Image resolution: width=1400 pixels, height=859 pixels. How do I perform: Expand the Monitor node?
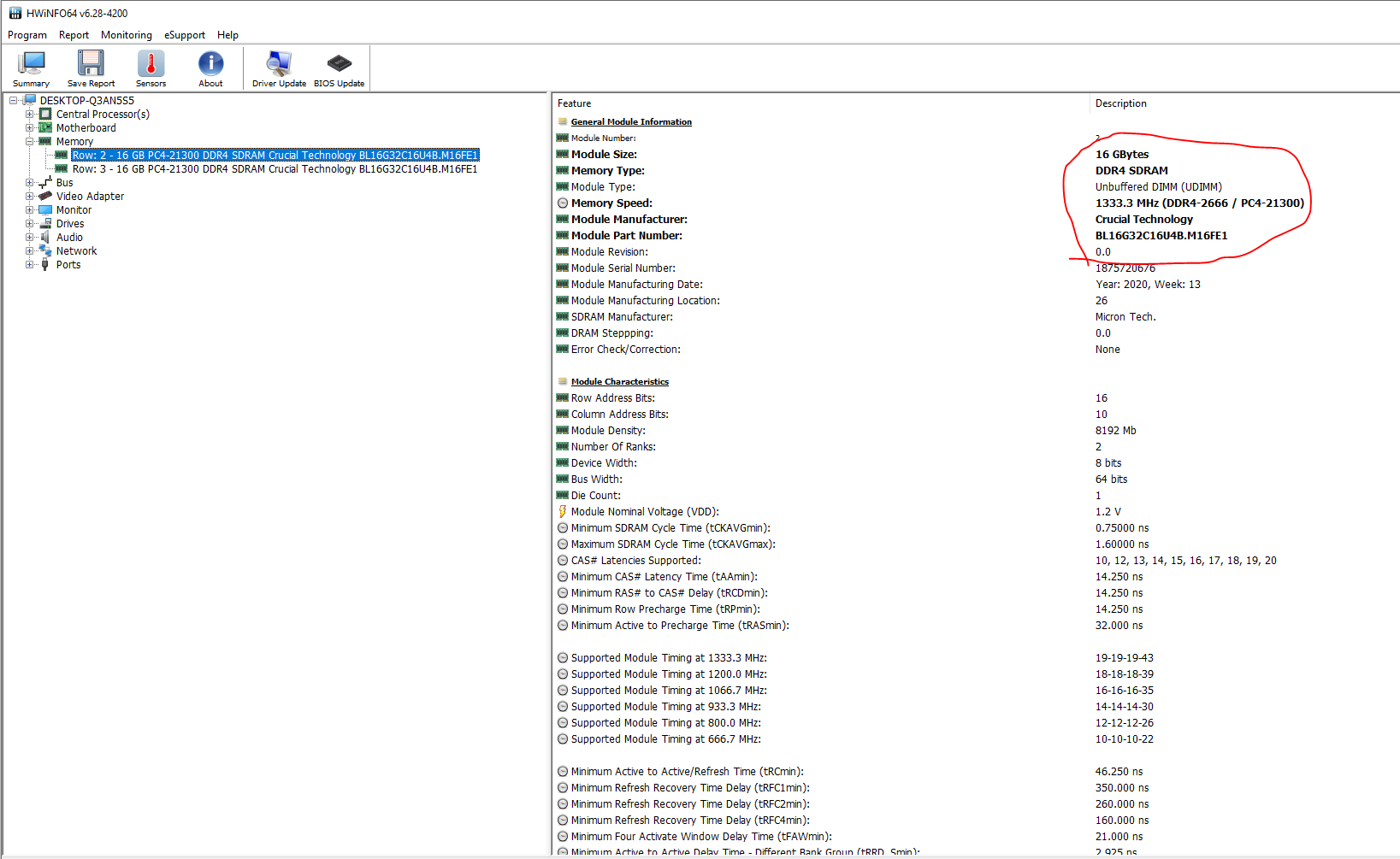click(x=29, y=209)
